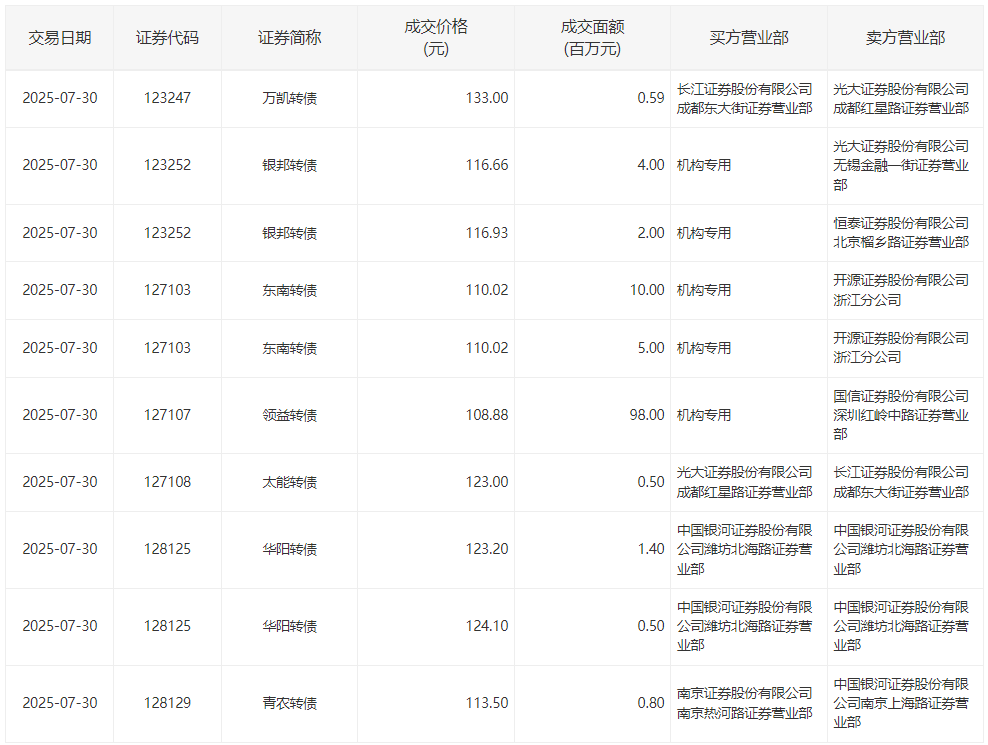Select security code 123247
The image size is (988, 745).
(x=167, y=98)
